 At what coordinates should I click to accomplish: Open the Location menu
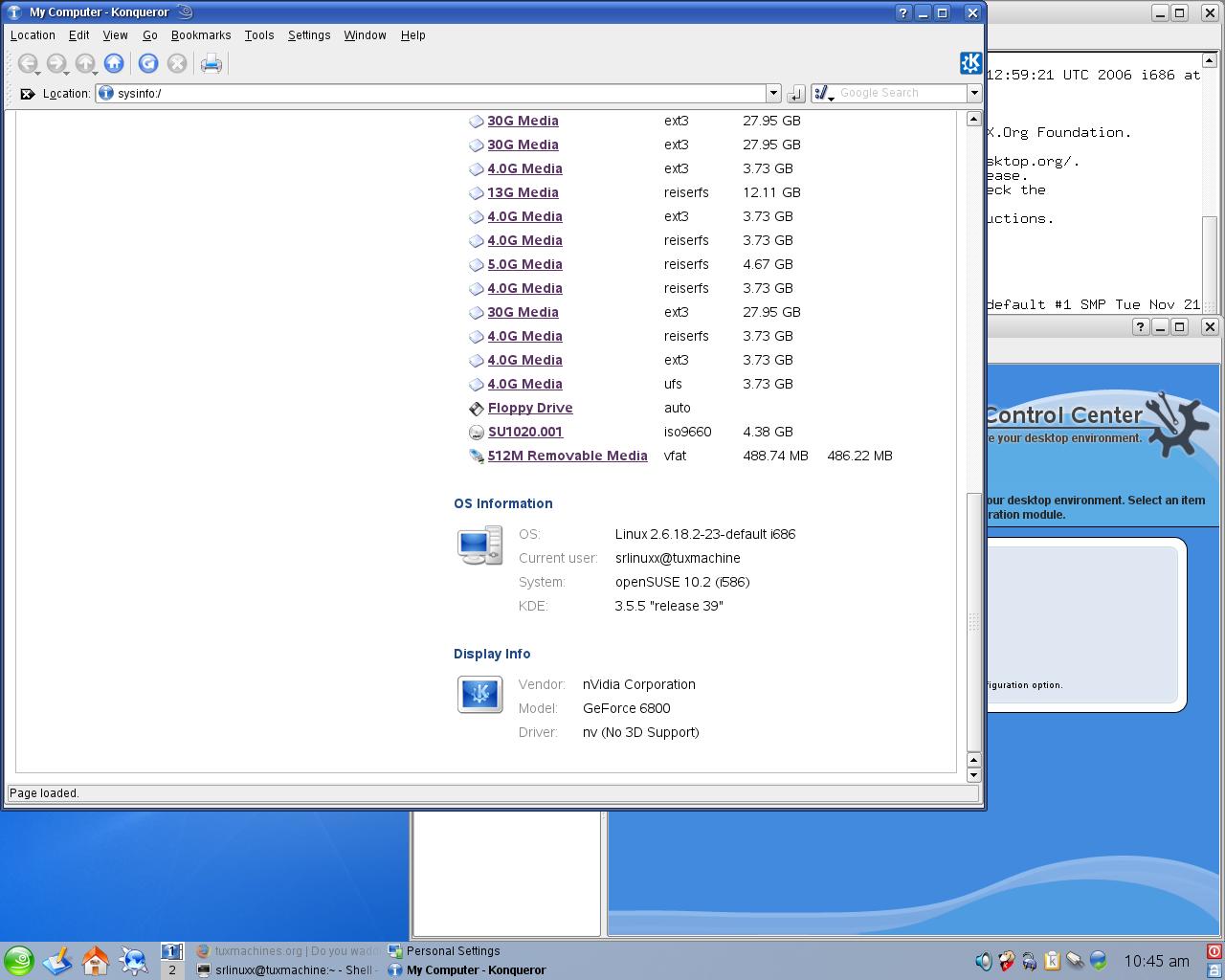pos(33,35)
